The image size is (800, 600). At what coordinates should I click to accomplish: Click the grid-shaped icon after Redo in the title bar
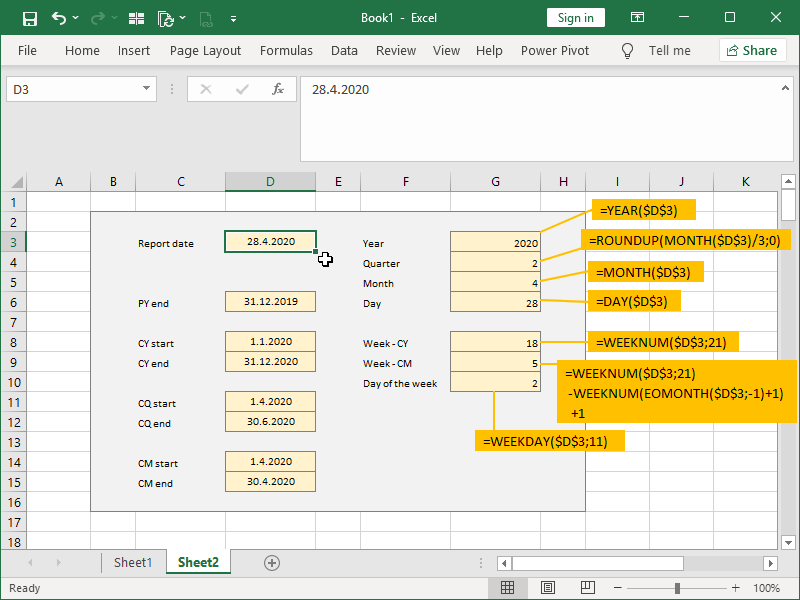pyautogui.click(x=136, y=19)
